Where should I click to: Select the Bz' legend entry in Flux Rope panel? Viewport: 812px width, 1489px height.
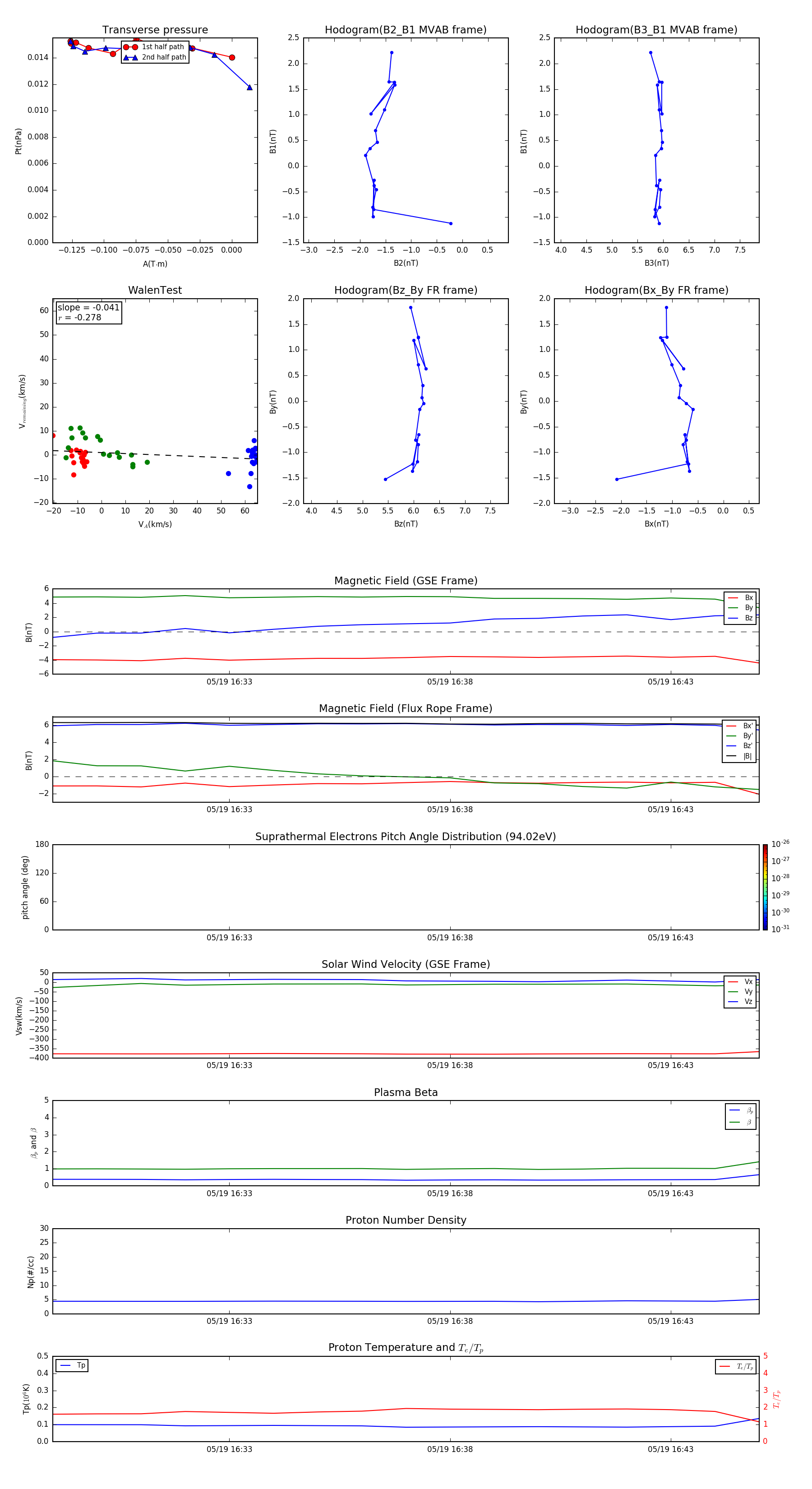740,746
